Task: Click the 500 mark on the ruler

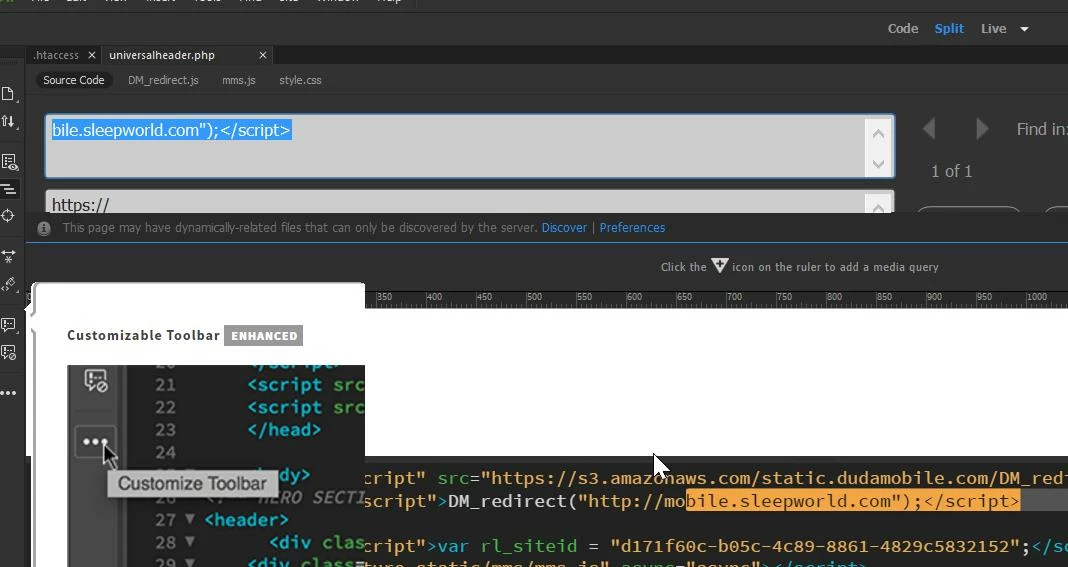Action: pos(535,296)
